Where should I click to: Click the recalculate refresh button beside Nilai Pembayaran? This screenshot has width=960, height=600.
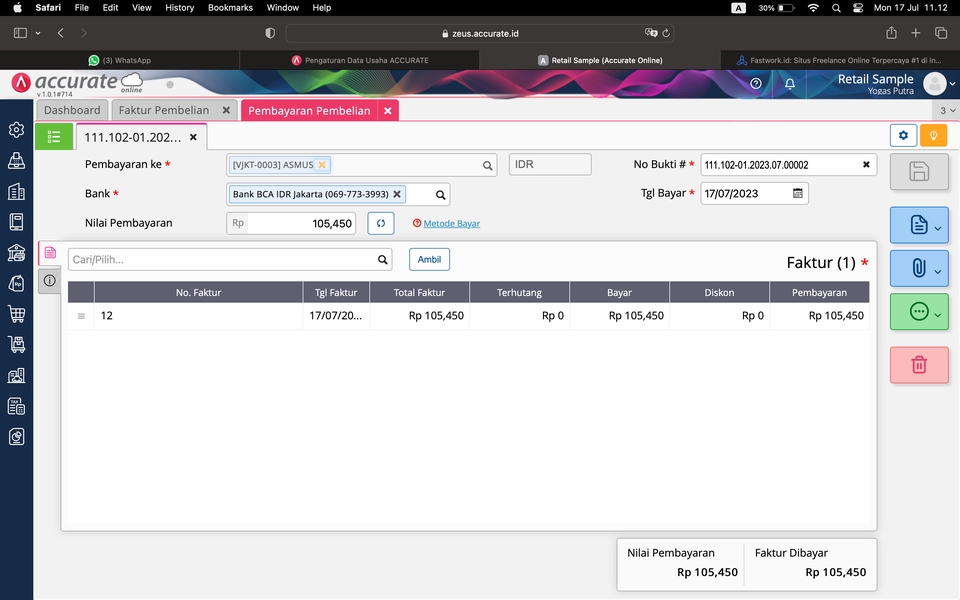381,223
